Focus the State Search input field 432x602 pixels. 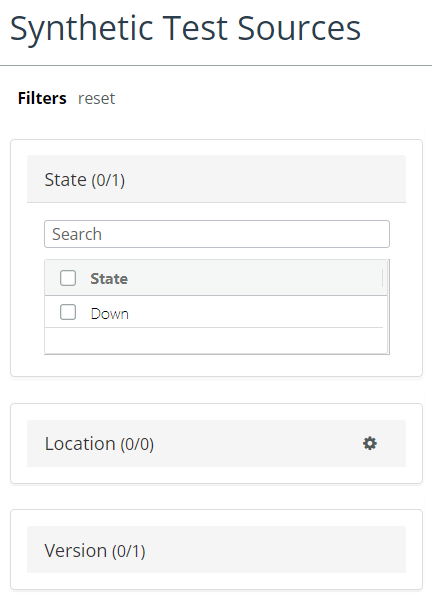coord(217,234)
